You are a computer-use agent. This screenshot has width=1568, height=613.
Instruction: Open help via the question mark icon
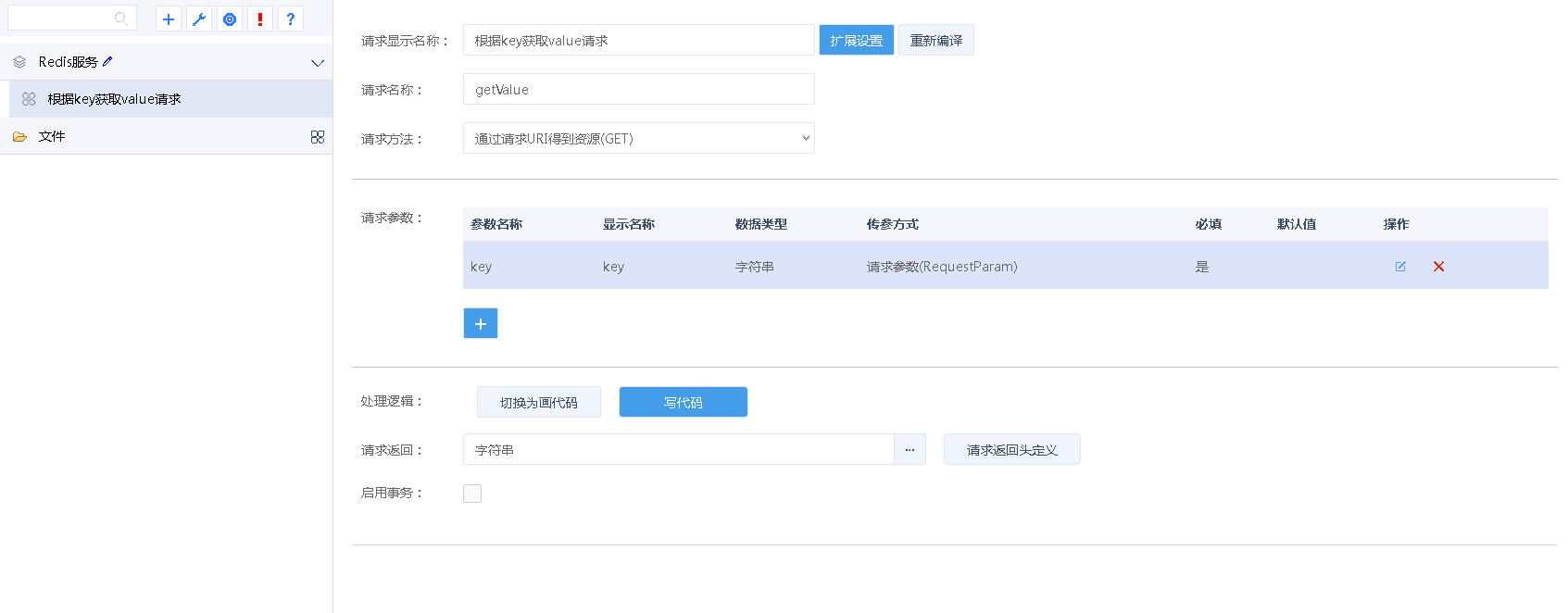pos(291,19)
